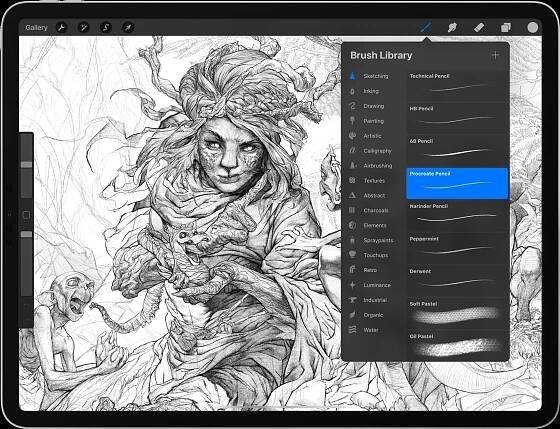Open the active color circle
Viewport: 560px width, 429px height.
point(532,28)
